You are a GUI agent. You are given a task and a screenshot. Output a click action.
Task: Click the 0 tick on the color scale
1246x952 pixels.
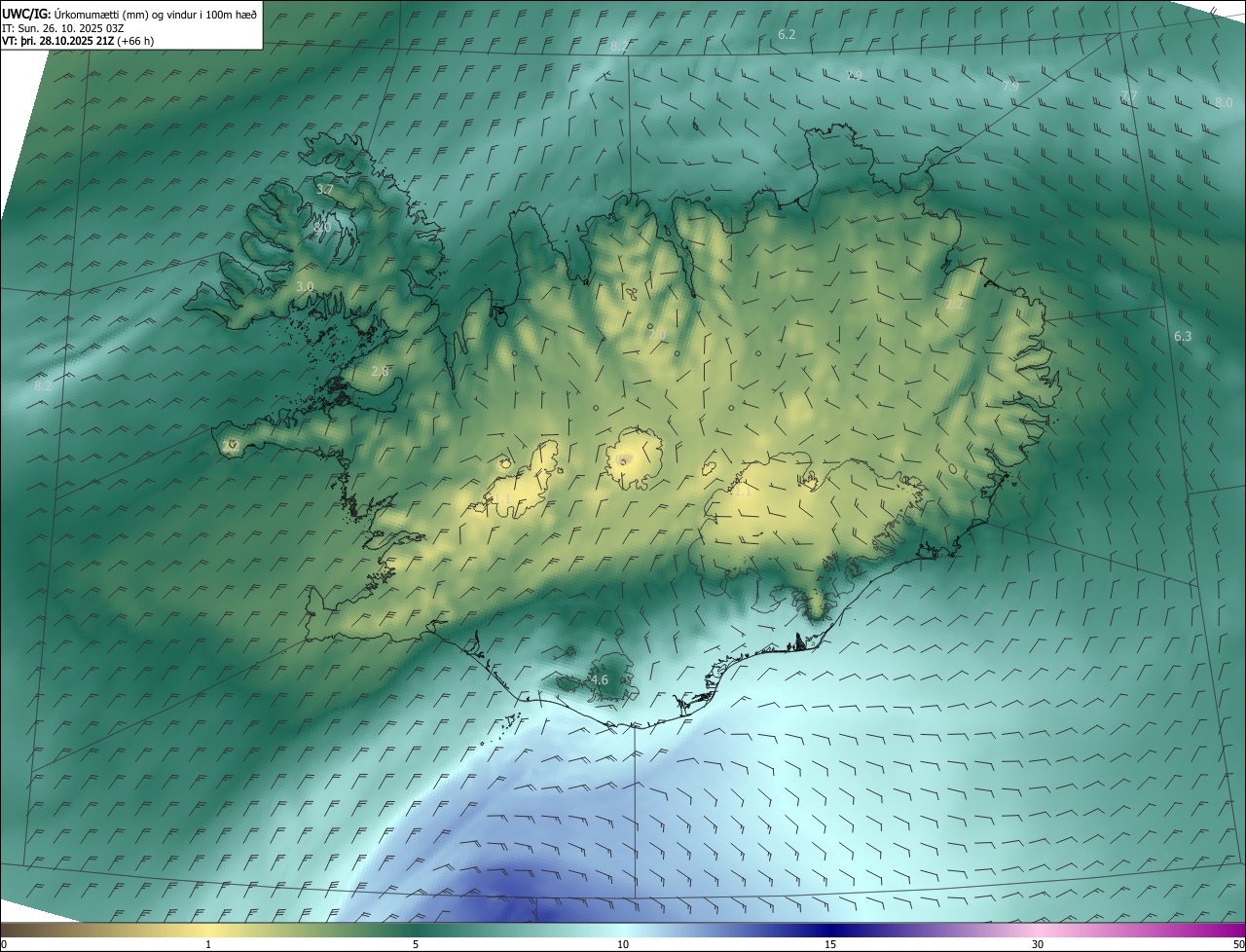pos(4,944)
